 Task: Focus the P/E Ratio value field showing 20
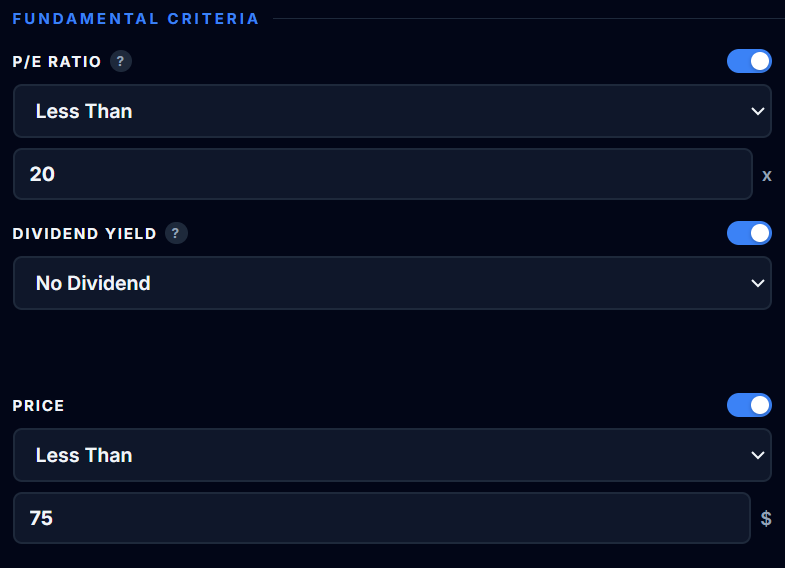click(x=382, y=174)
